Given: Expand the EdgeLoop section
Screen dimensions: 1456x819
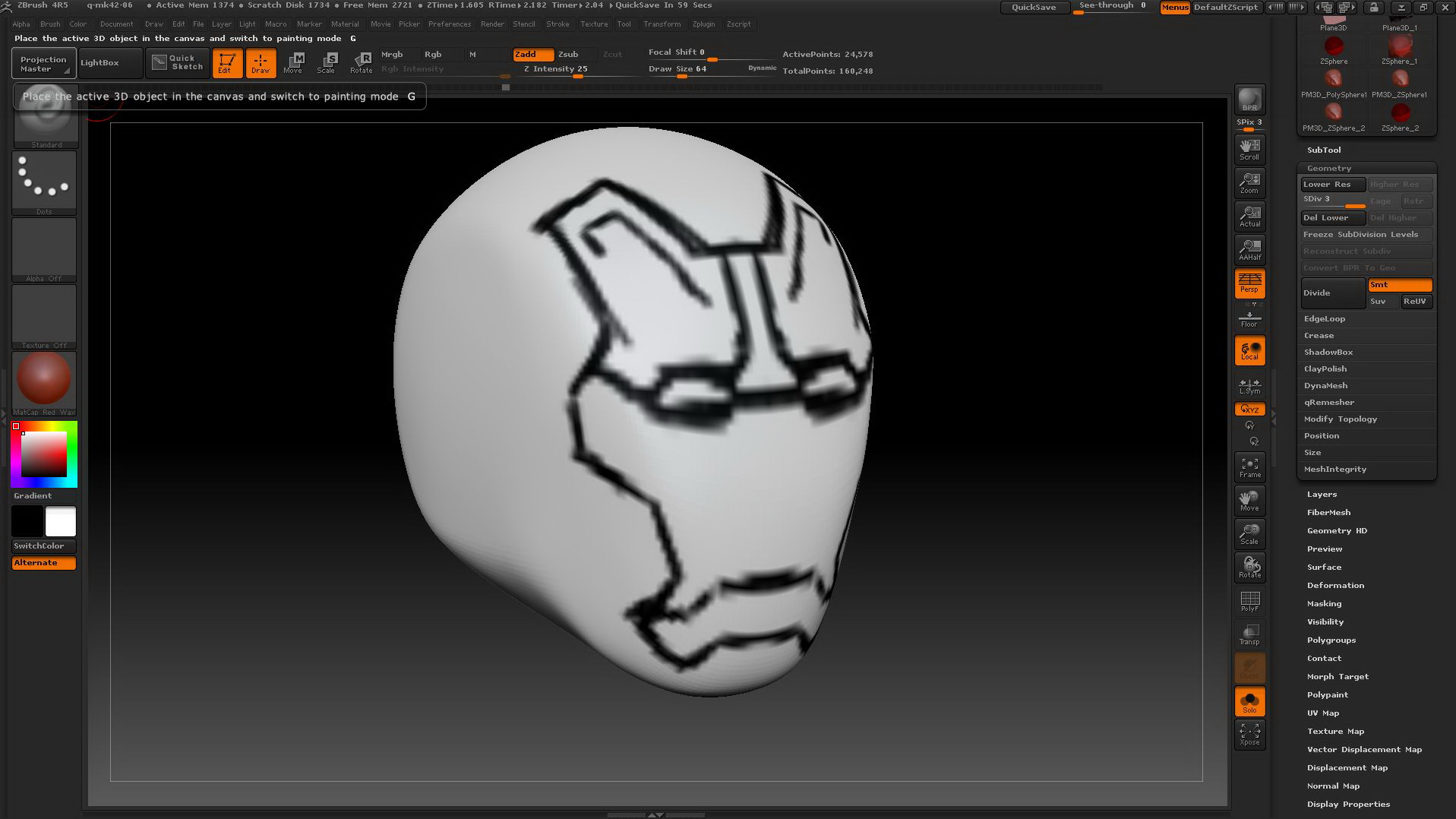Looking at the screenshot, I should pyautogui.click(x=1325, y=319).
